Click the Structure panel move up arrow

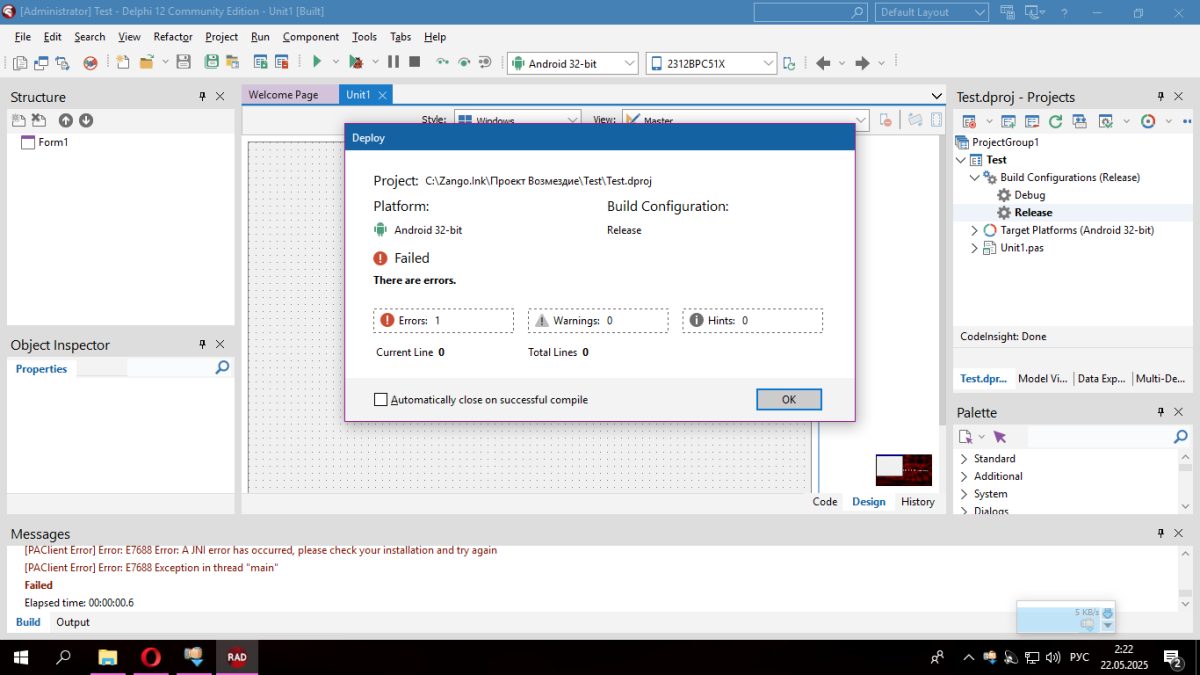66,120
